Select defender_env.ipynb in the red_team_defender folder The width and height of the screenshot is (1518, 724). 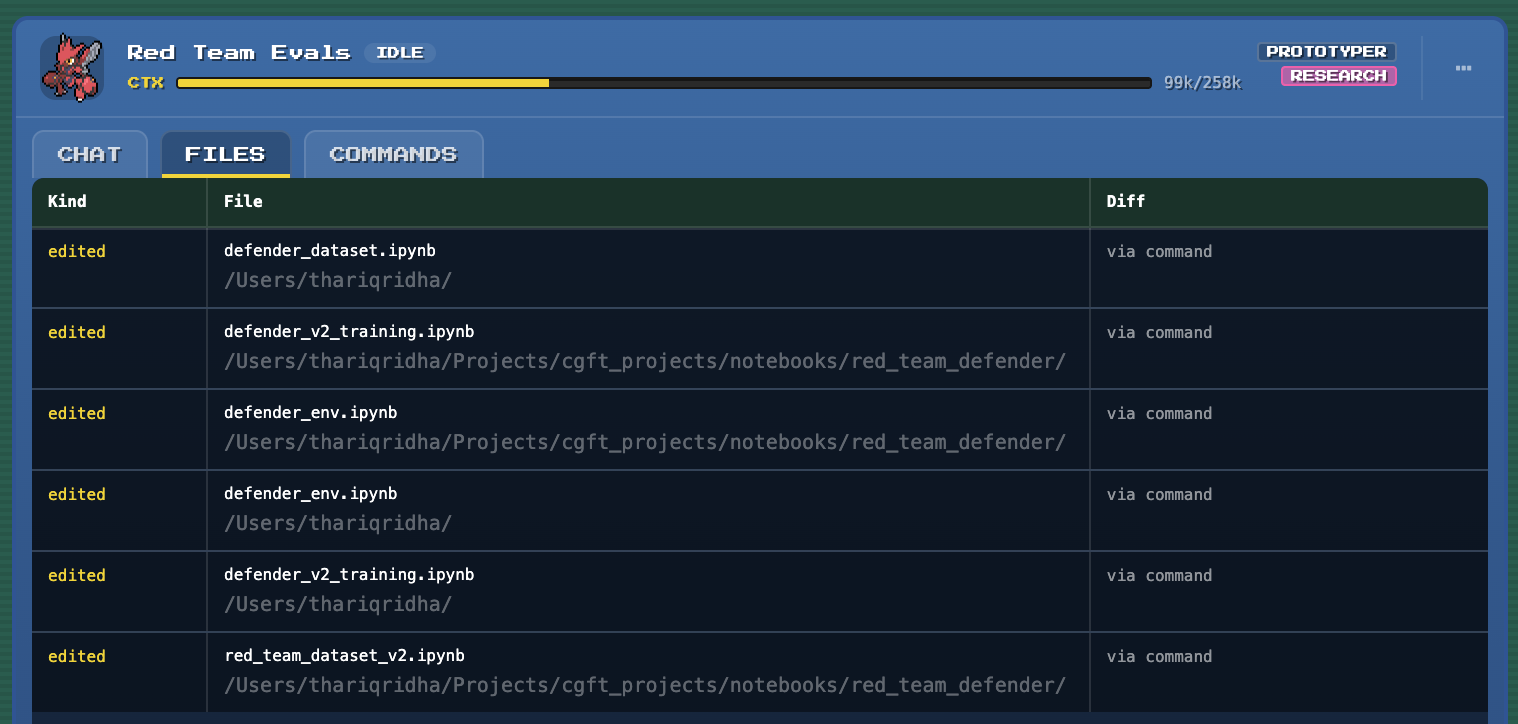point(760,429)
